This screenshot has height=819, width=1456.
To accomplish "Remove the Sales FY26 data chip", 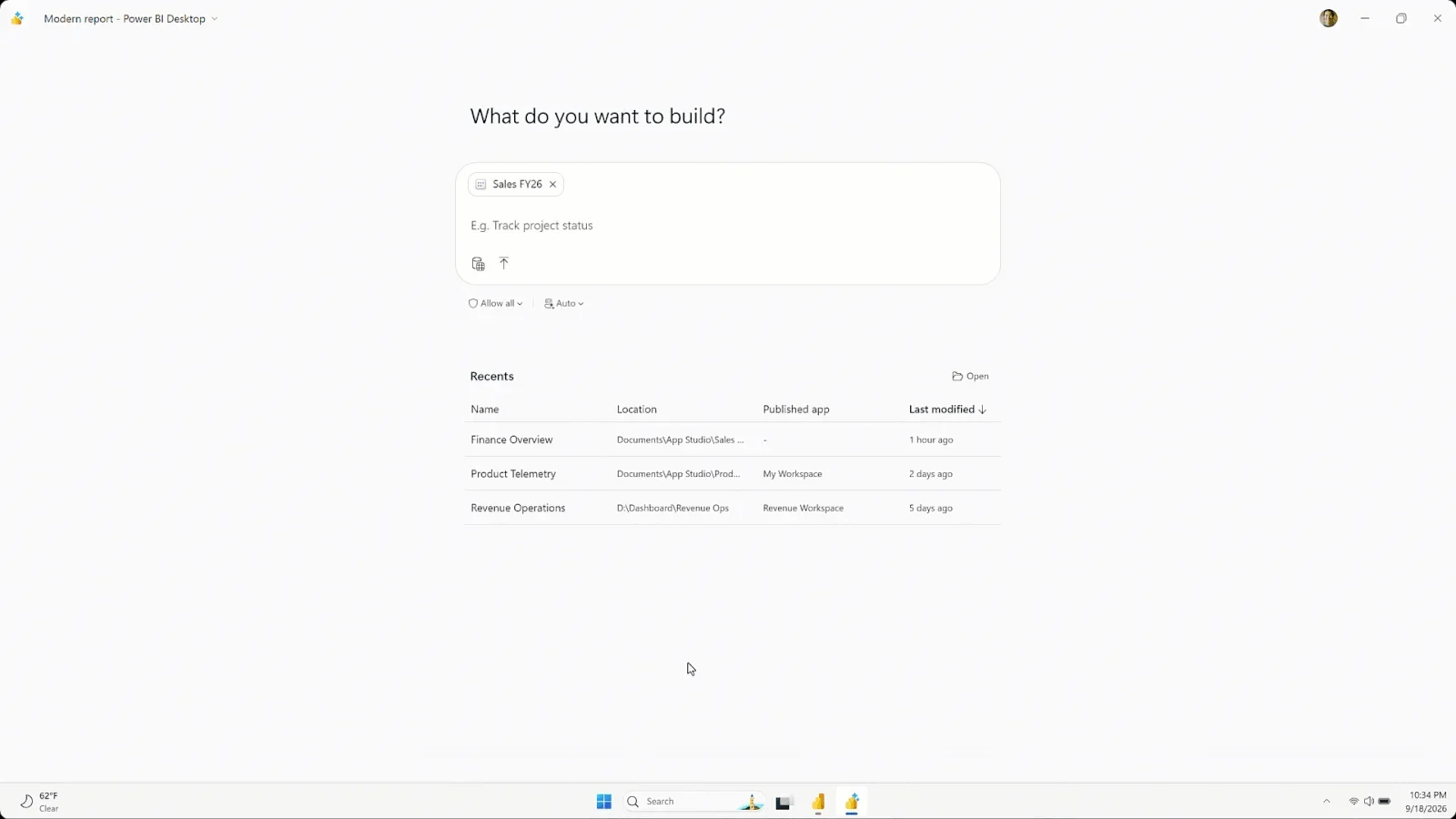I will coord(552,184).
